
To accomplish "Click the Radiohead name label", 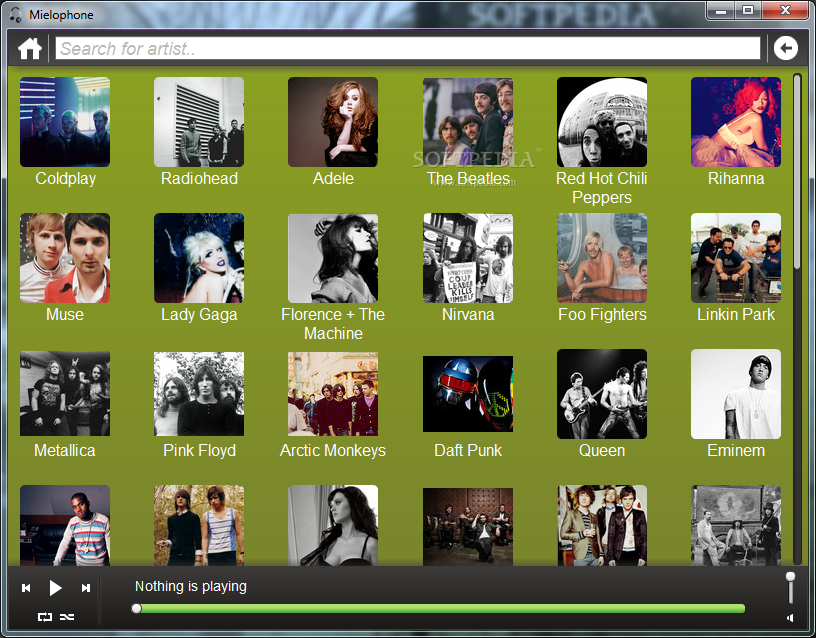I will (x=199, y=178).
